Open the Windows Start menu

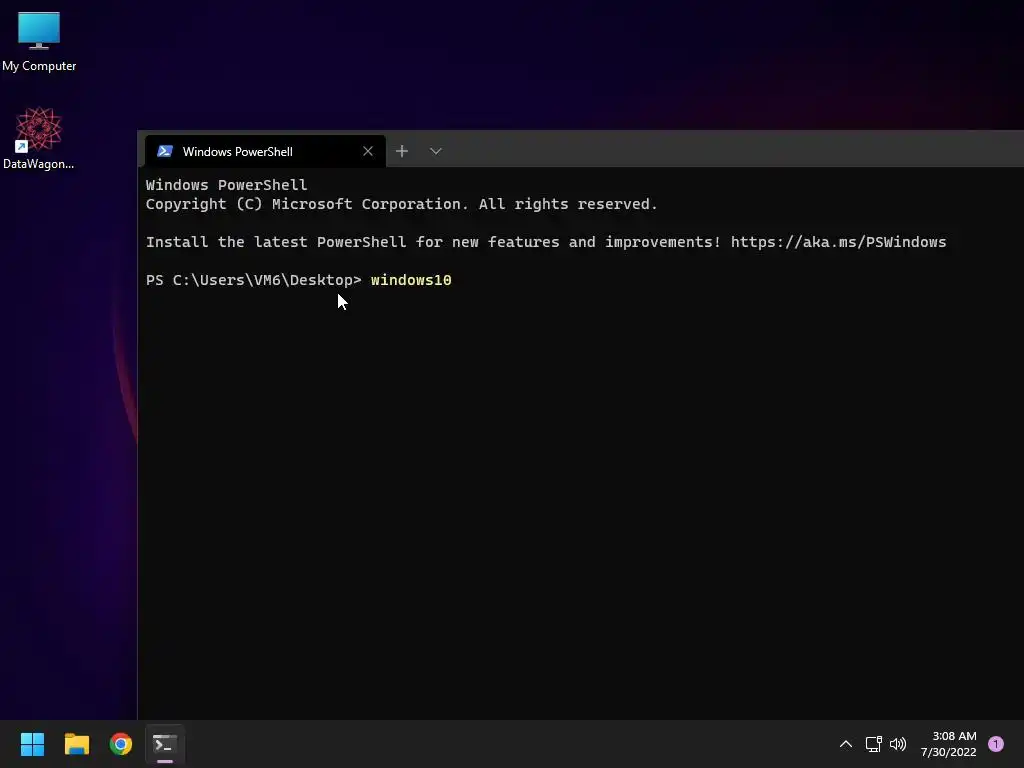pos(32,744)
